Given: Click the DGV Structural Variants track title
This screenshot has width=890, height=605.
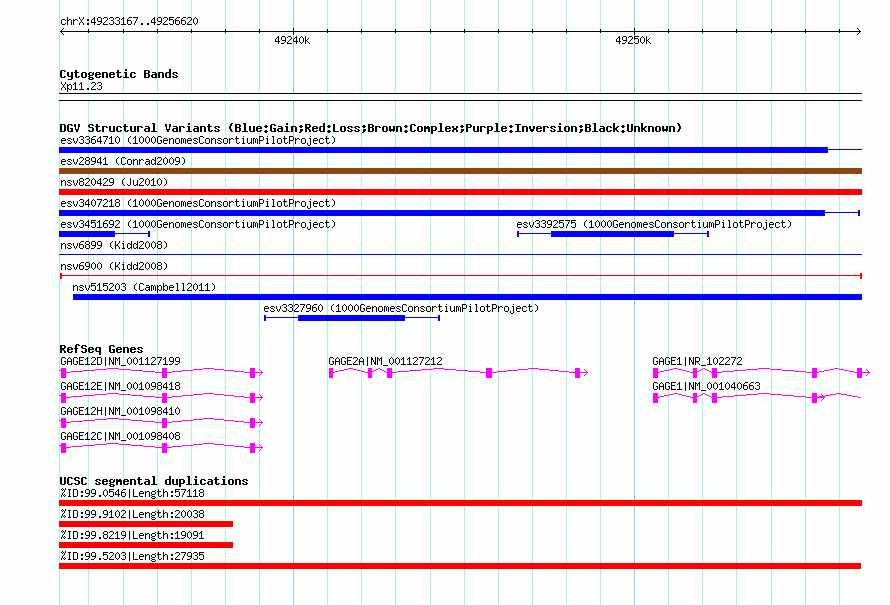Looking at the screenshot, I should click(371, 128).
